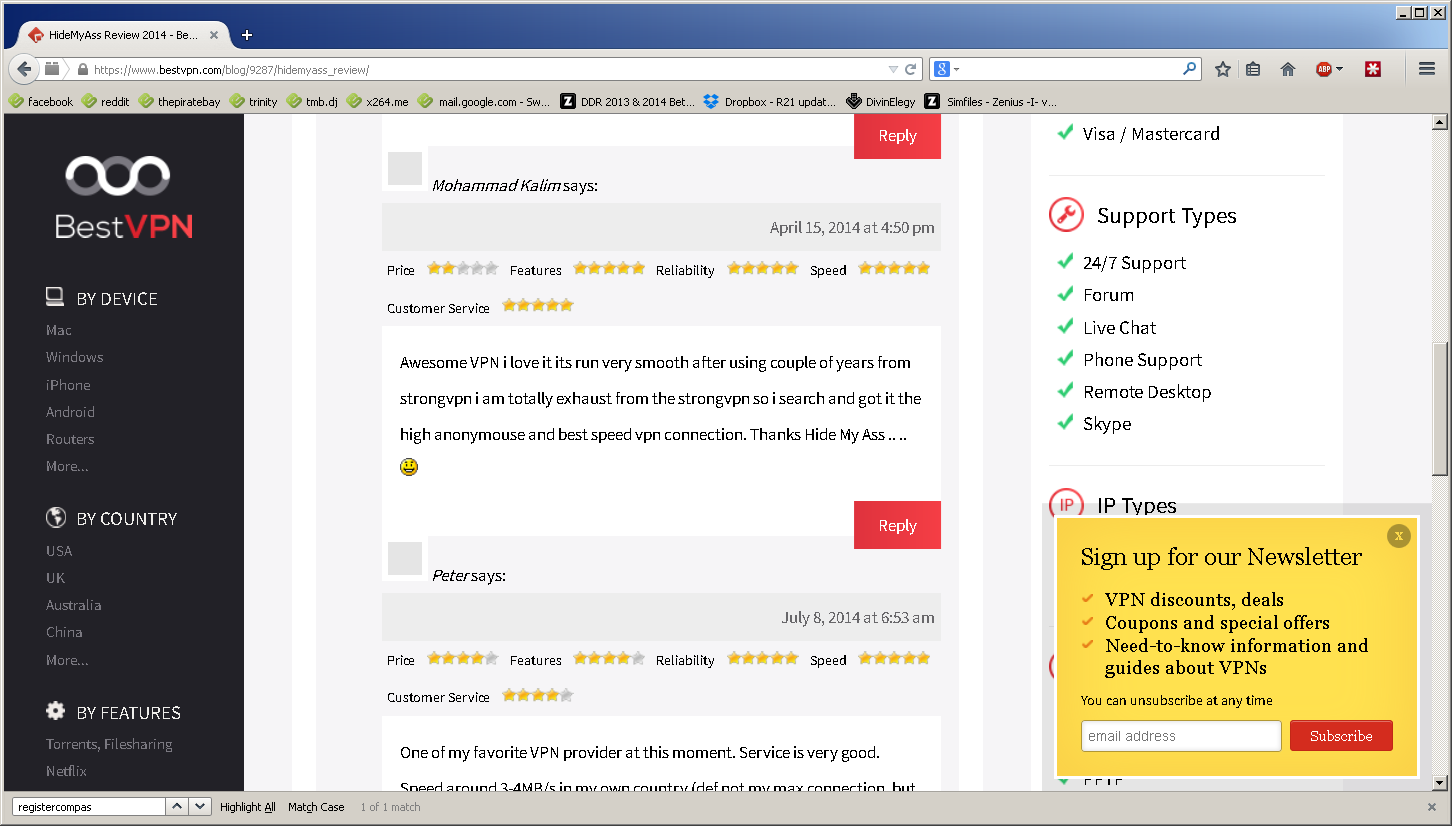Find next match with down arrow
The image size is (1452, 829).
click(x=200, y=807)
